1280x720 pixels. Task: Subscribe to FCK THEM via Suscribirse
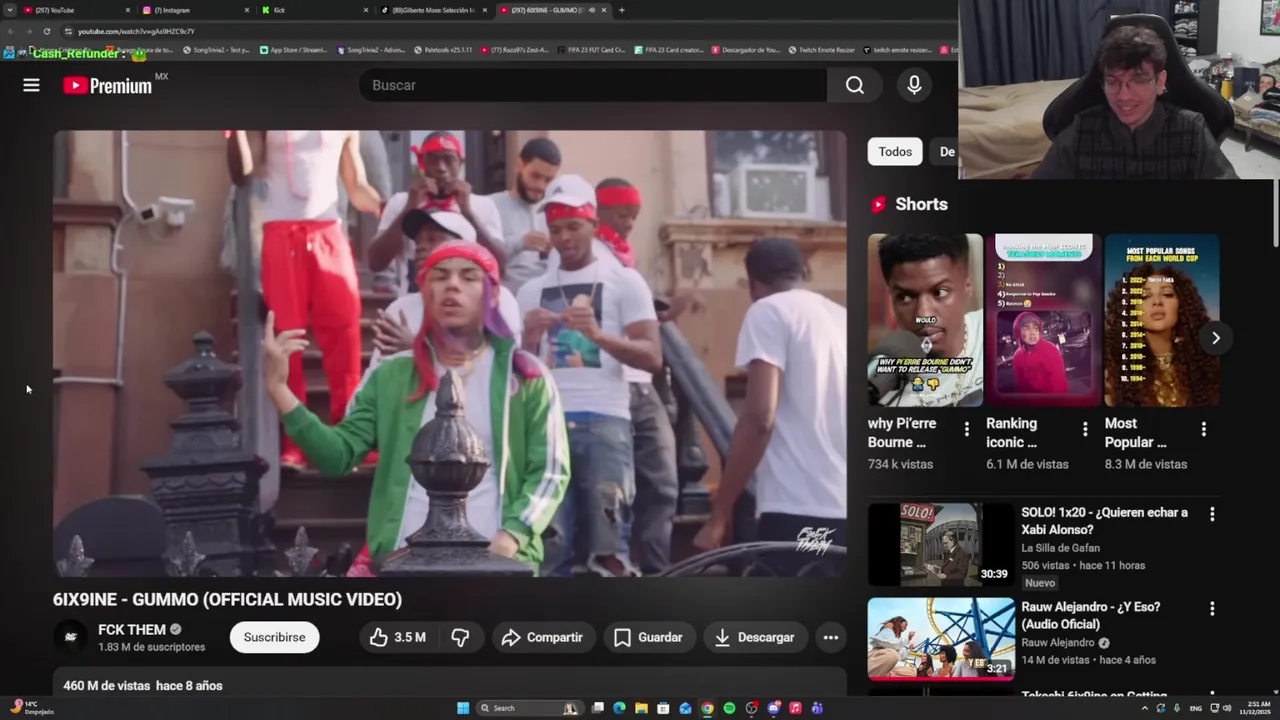point(275,637)
